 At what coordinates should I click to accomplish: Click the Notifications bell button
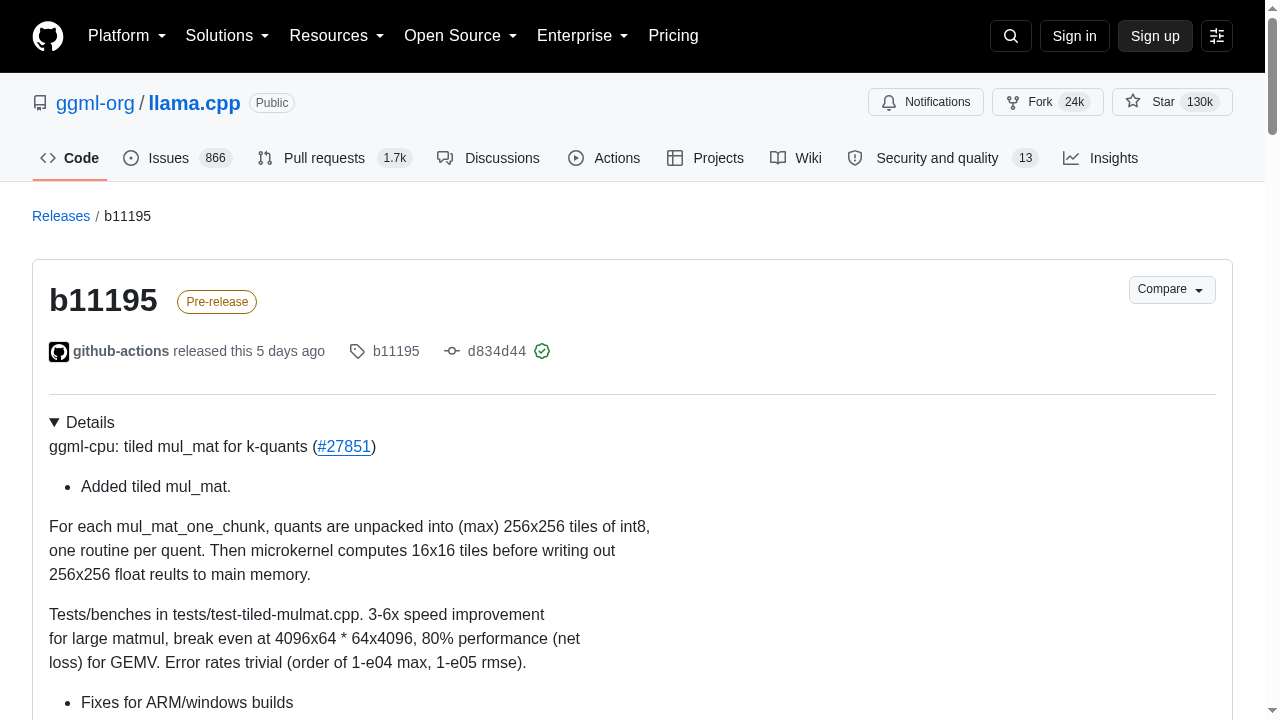(x=926, y=102)
